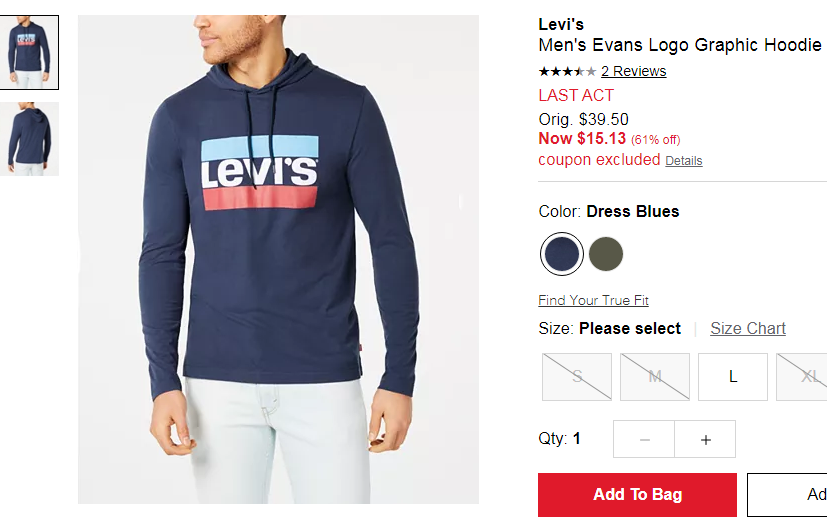Image resolution: width=827 pixels, height=520 pixels.
Task: Select size XL option
Action: pos(802,377)
